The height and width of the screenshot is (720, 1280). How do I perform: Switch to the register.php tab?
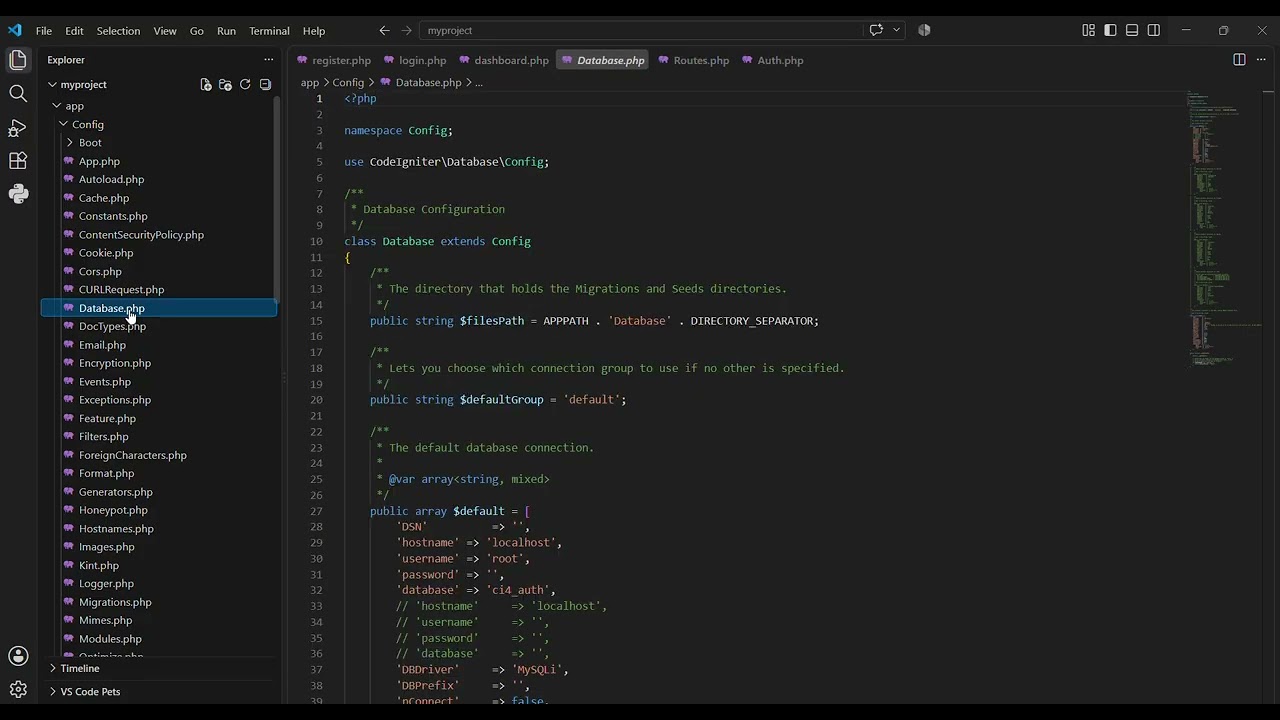coord(334,61)
